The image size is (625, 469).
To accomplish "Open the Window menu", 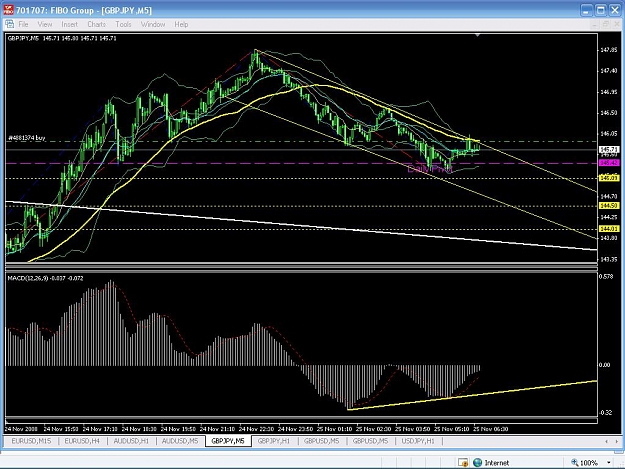I will pyautogui.click(x=153, y=24).
